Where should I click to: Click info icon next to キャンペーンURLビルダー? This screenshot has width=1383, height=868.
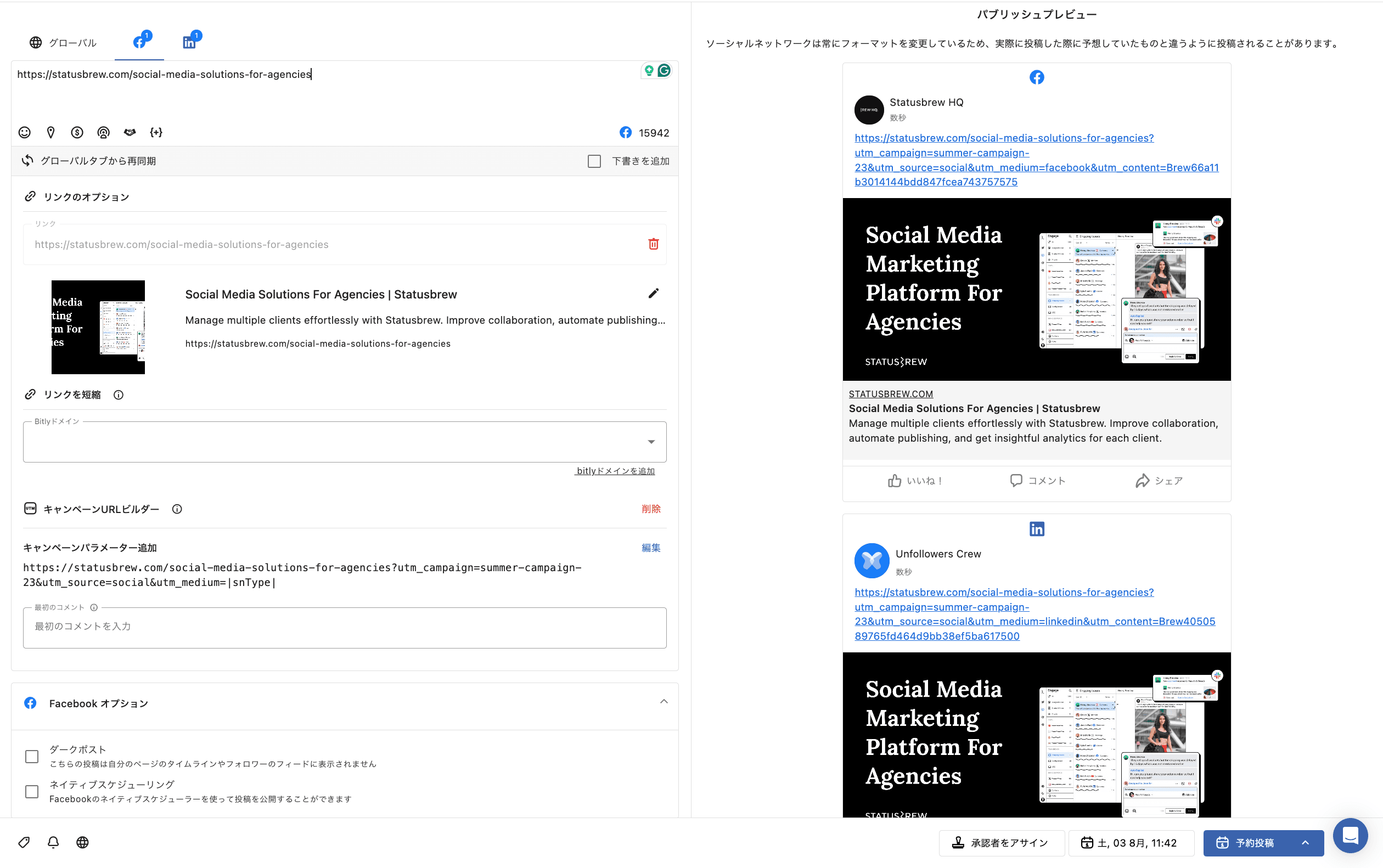[x=177, y=509]
